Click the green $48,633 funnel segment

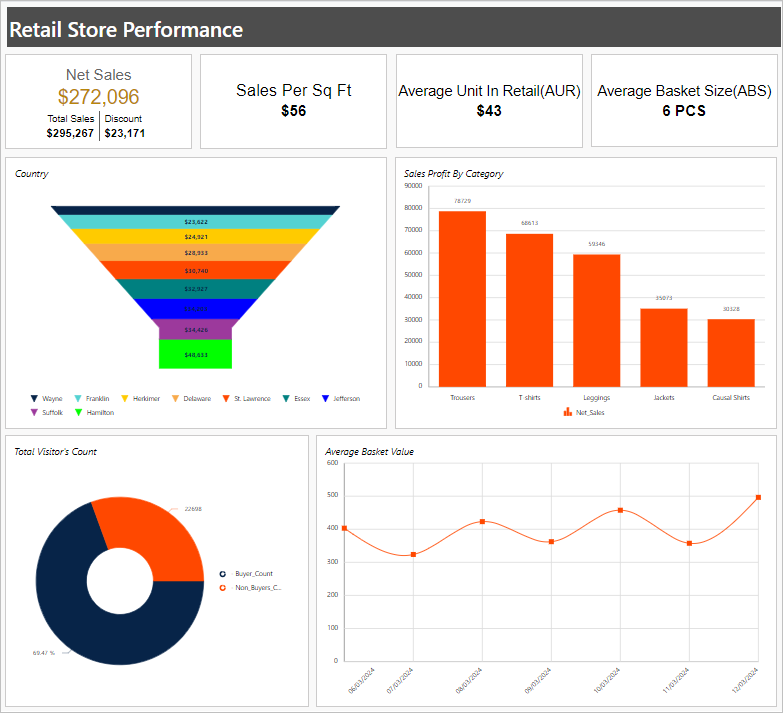tap(195, 354)
